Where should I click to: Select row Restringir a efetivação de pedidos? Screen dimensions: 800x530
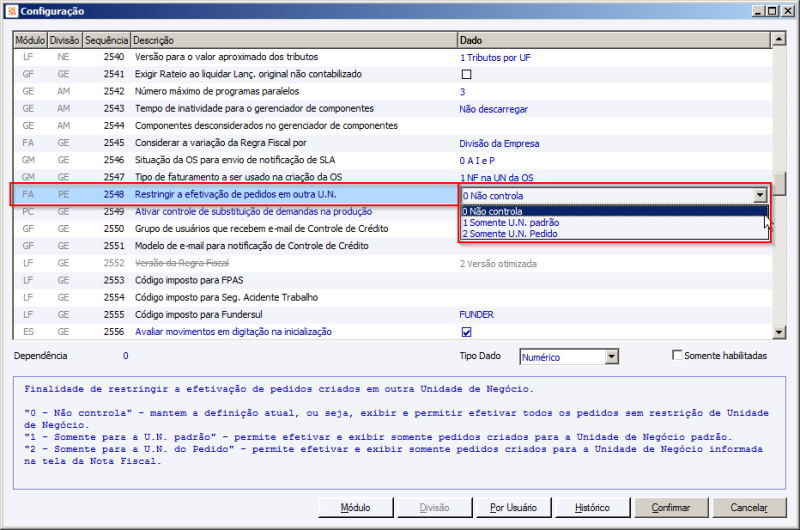[x=235, y=194]
